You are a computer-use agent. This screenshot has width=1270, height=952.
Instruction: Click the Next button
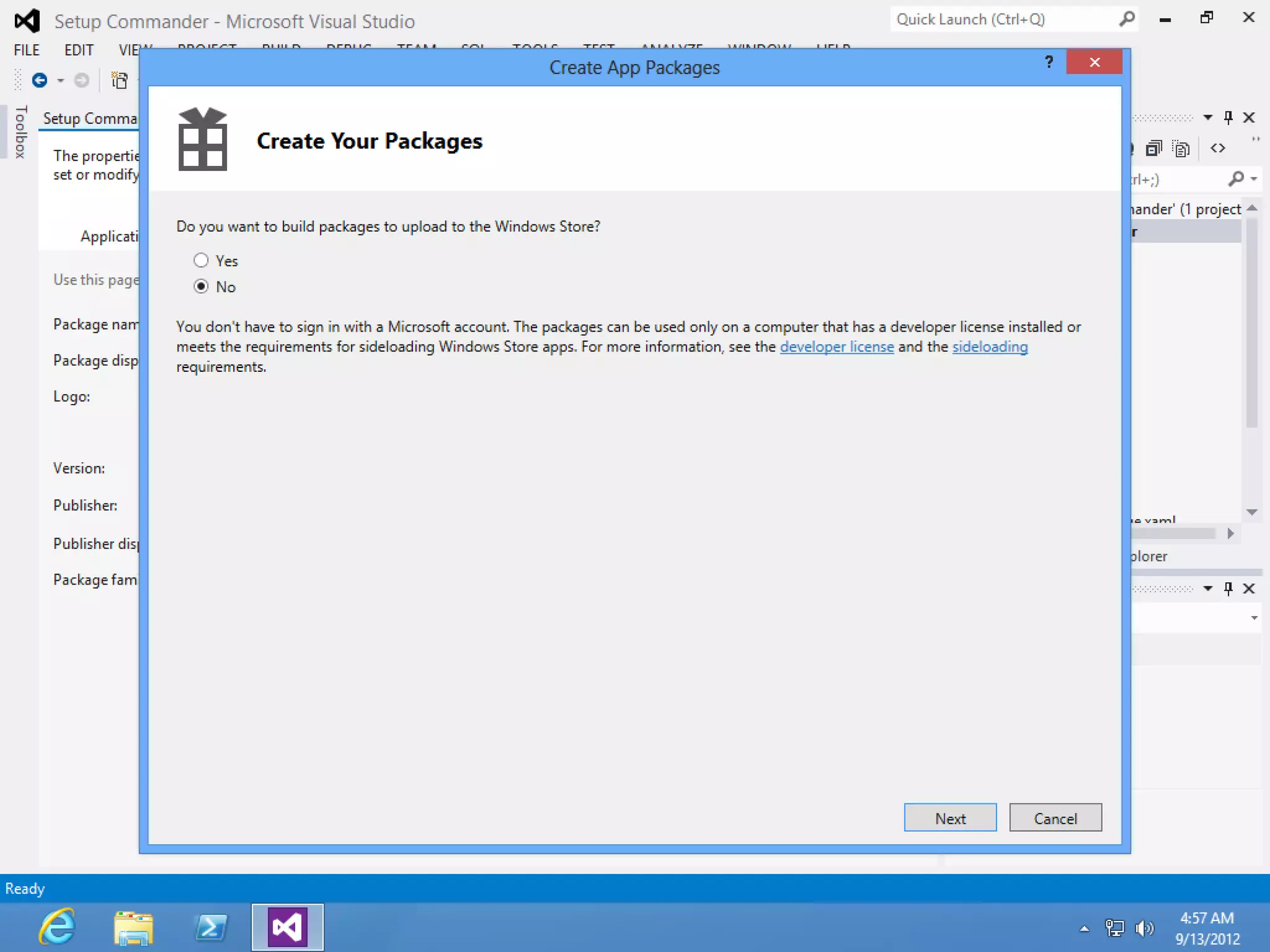pos(950,818)
